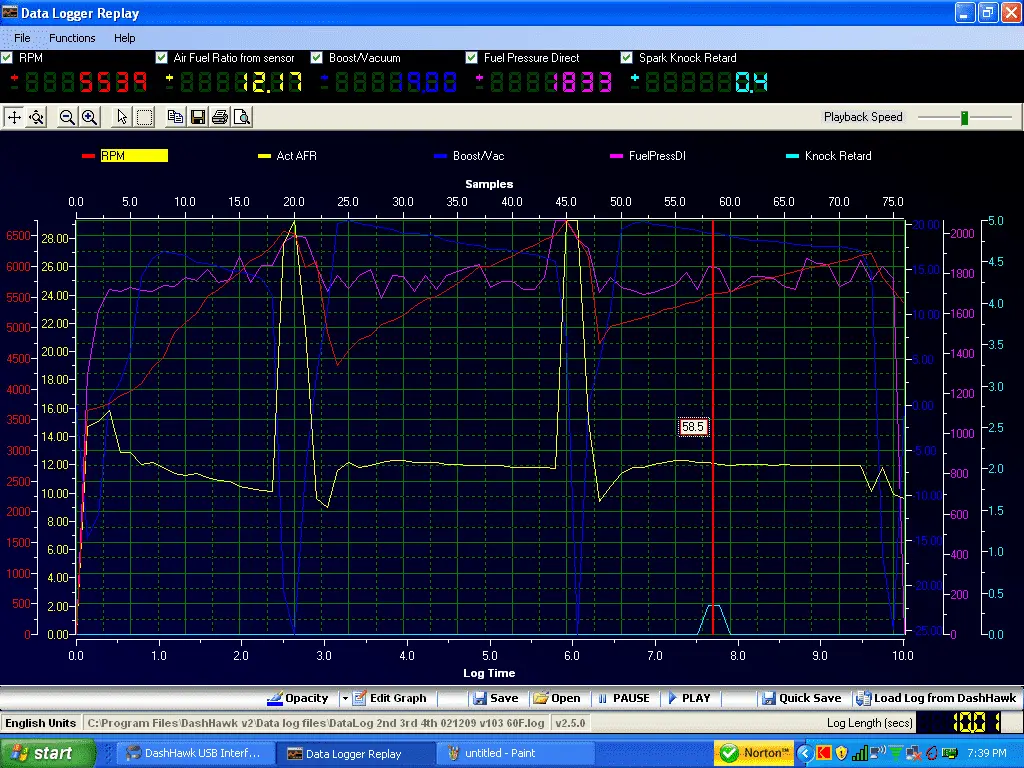Expand hidden system tray icons arrow
This screenshot has height=768, width=1024.
[805, 754]
